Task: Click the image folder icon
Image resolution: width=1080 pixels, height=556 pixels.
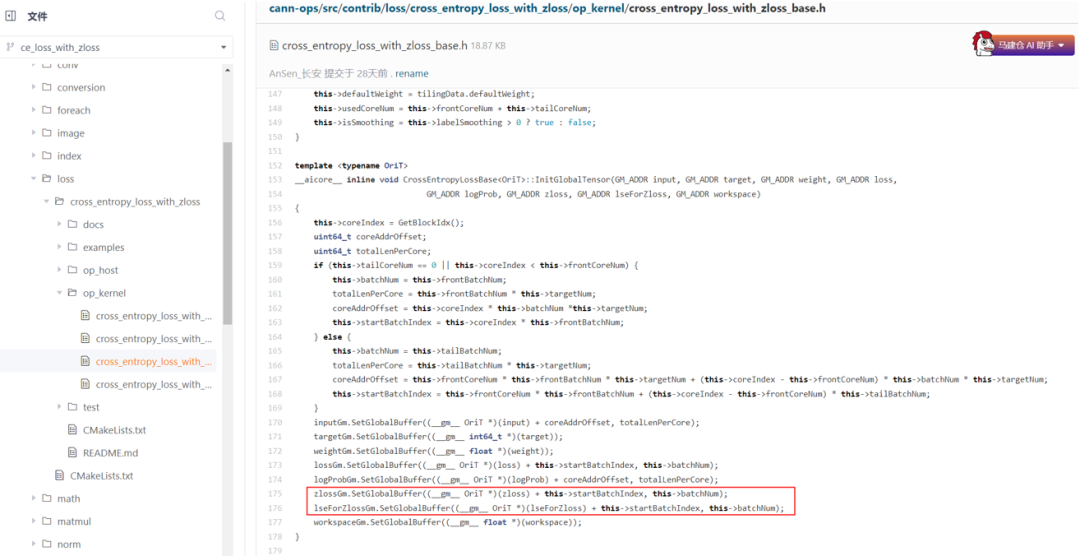Action: [47, 133]
